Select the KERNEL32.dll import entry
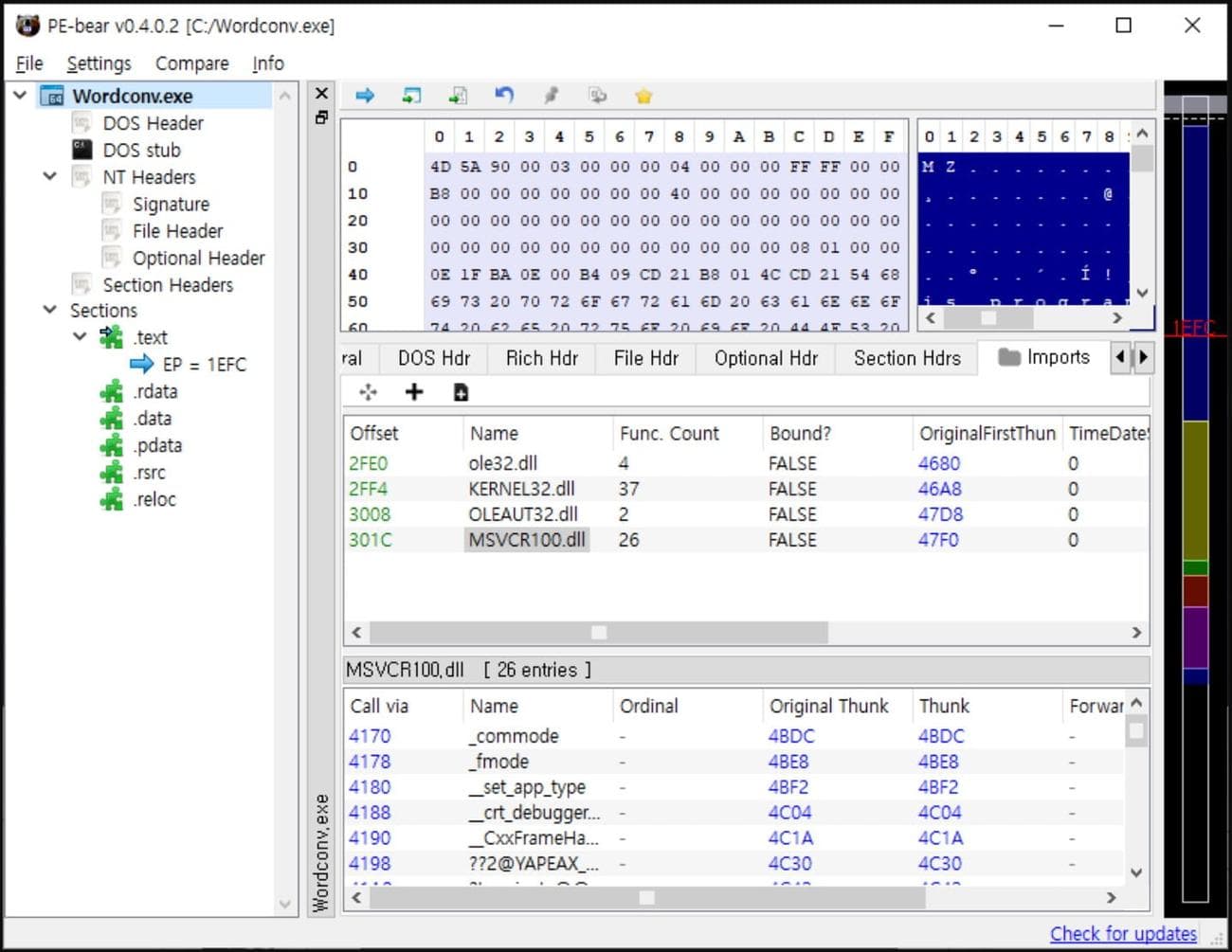 tap(524, 489)
